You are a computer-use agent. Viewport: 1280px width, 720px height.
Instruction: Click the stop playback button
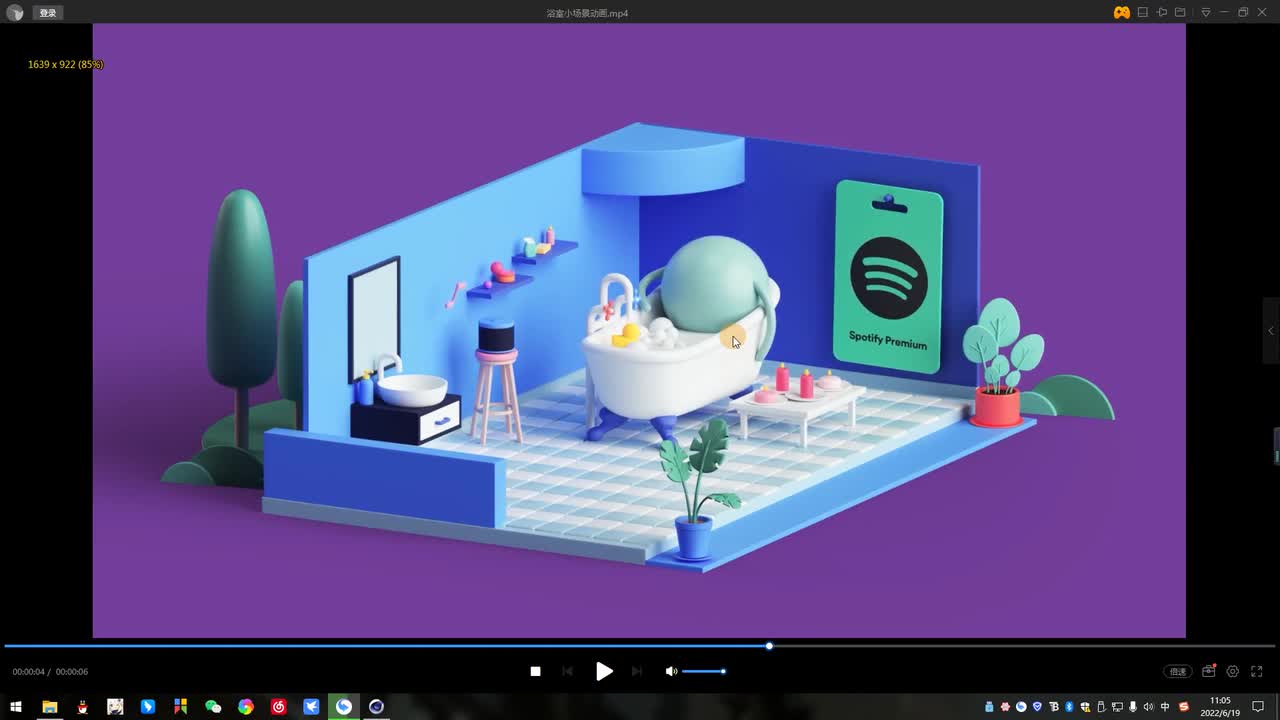click(x=535, y=671)
